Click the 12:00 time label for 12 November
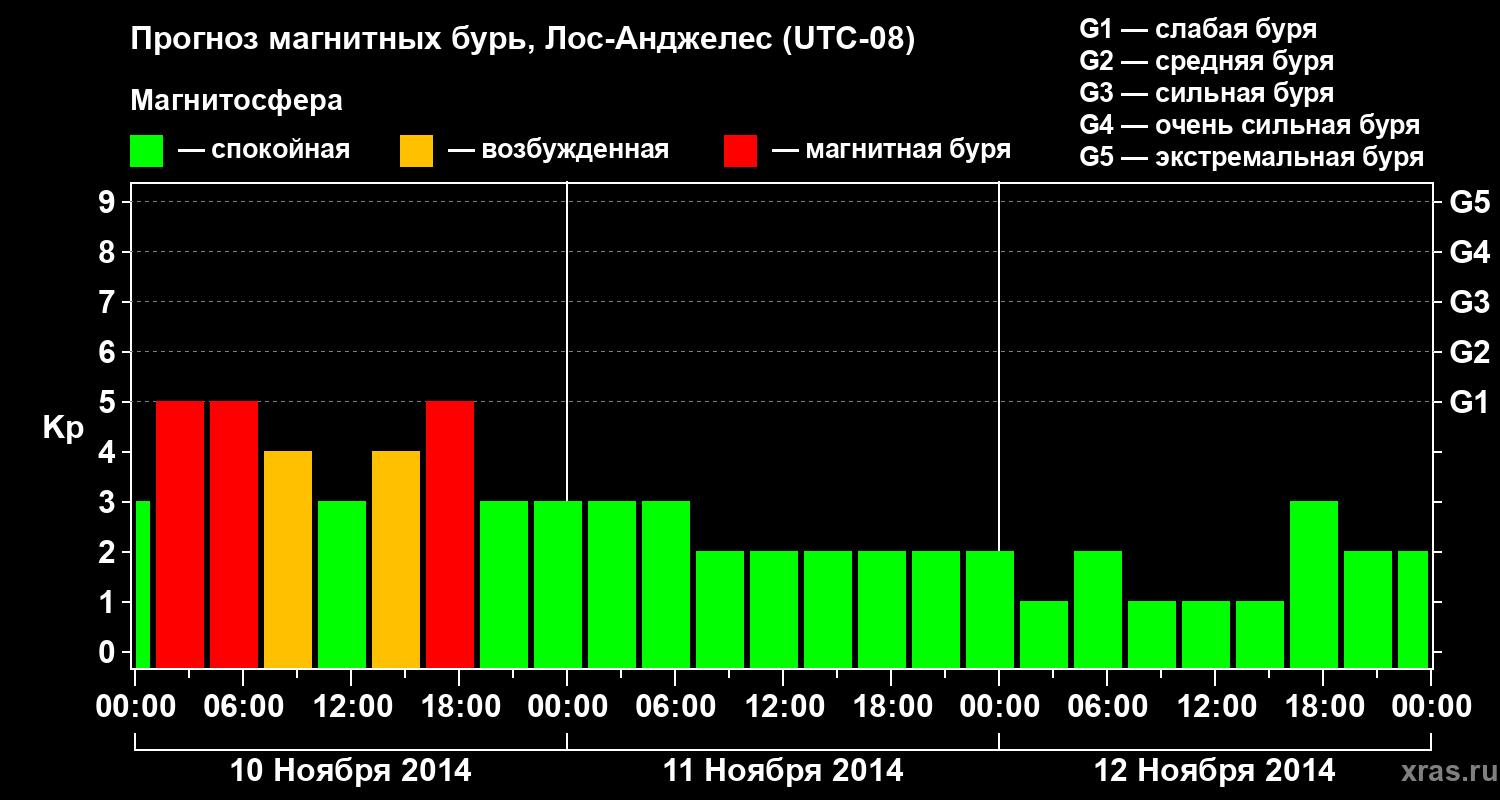 click(1215, 707)
